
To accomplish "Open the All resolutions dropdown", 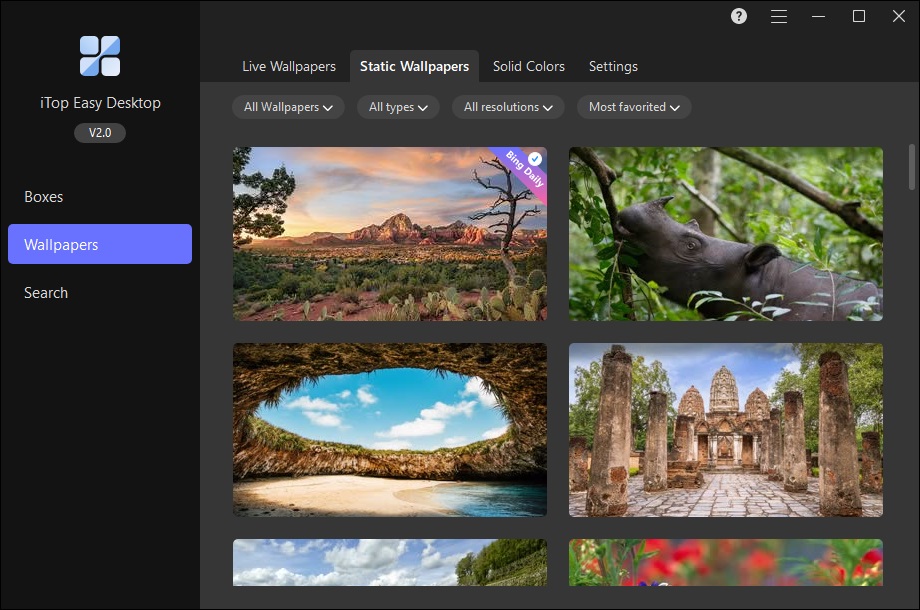I will tap(508, 107).
